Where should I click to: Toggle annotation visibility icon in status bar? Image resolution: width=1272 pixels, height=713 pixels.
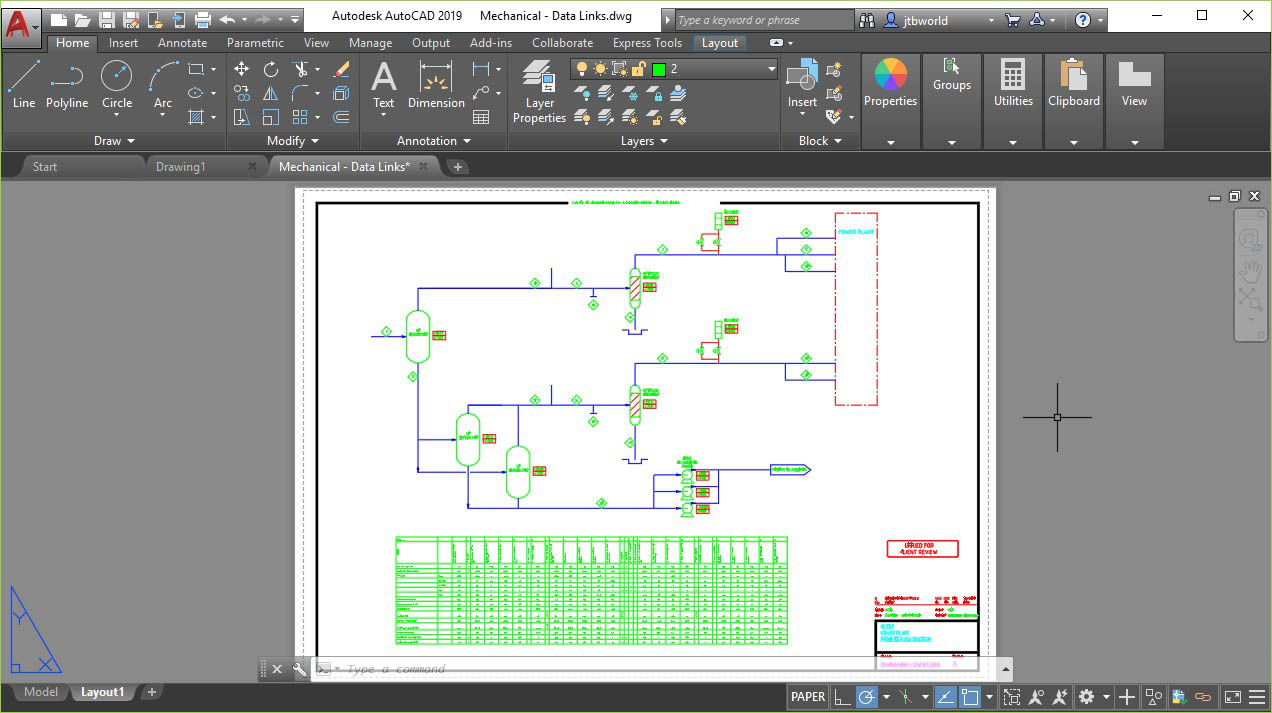[1036, 697]
